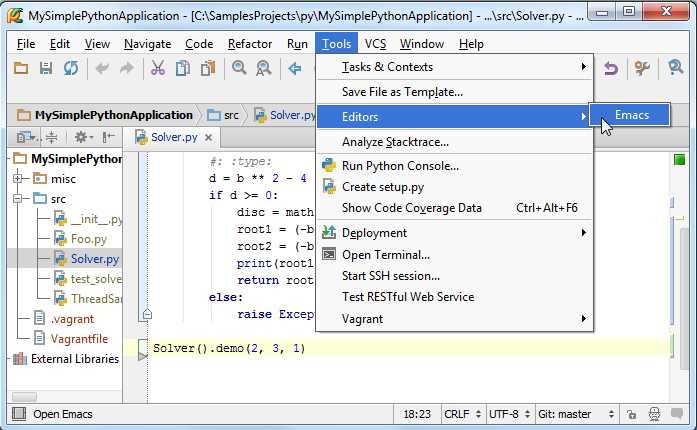Image resolution: width=697 pixels, height=430 pixels.
Task: Close the Solver.py editor tab
Action: 208,138
